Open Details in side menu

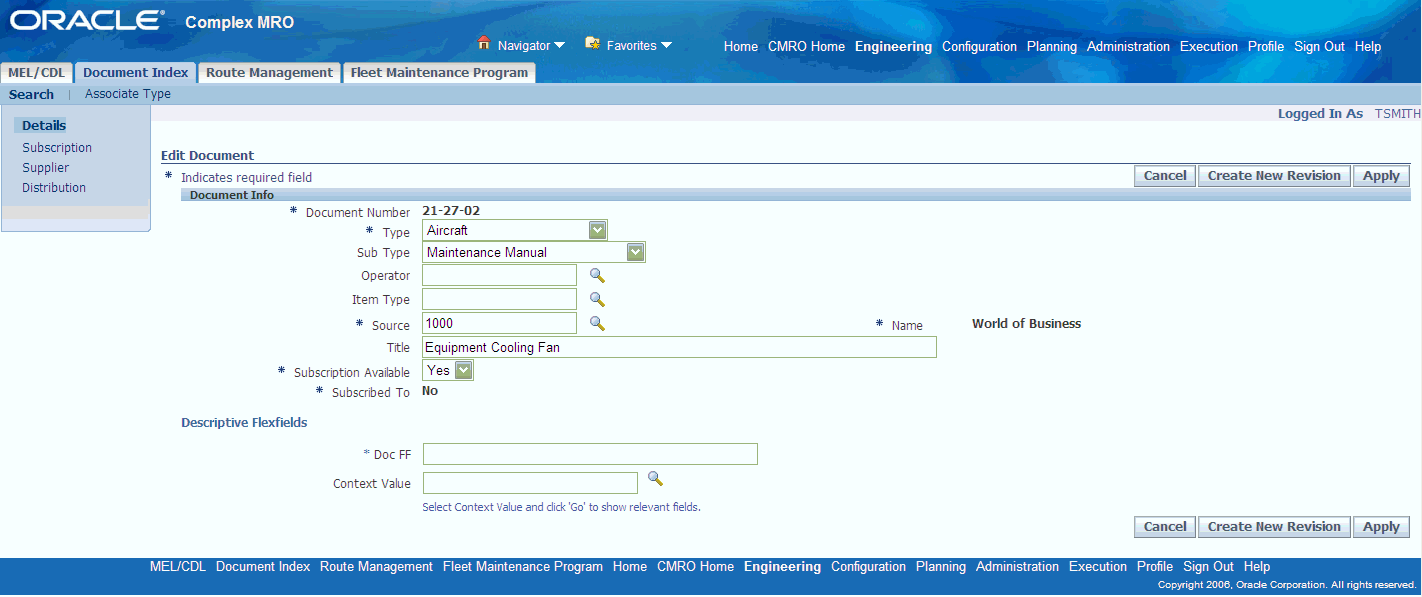(44, 126)
